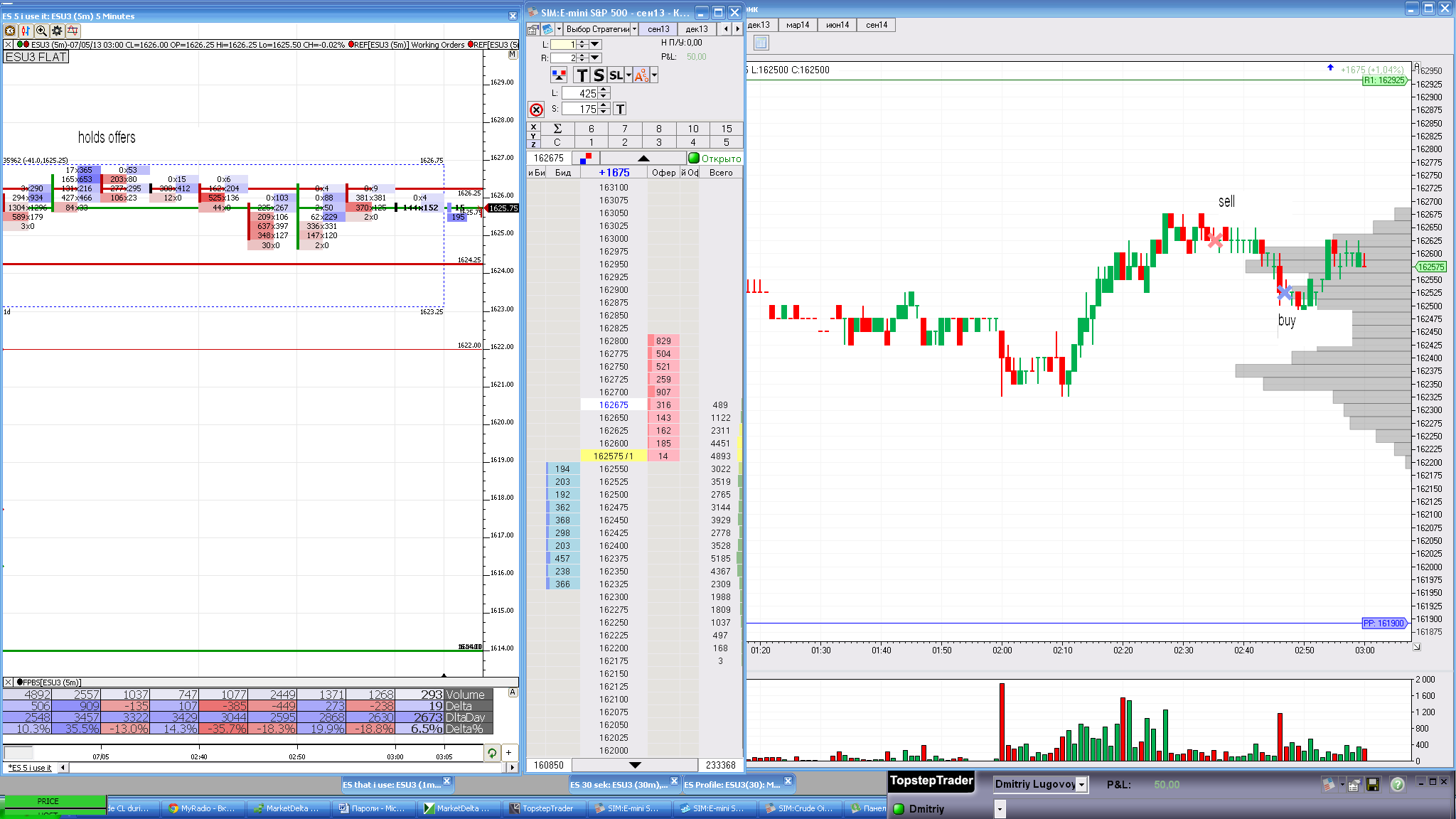The height and width of the screenshot is (819, 1456).
Task: Set quantity with the 10 preset button
Action: click(x=693, y=129)
